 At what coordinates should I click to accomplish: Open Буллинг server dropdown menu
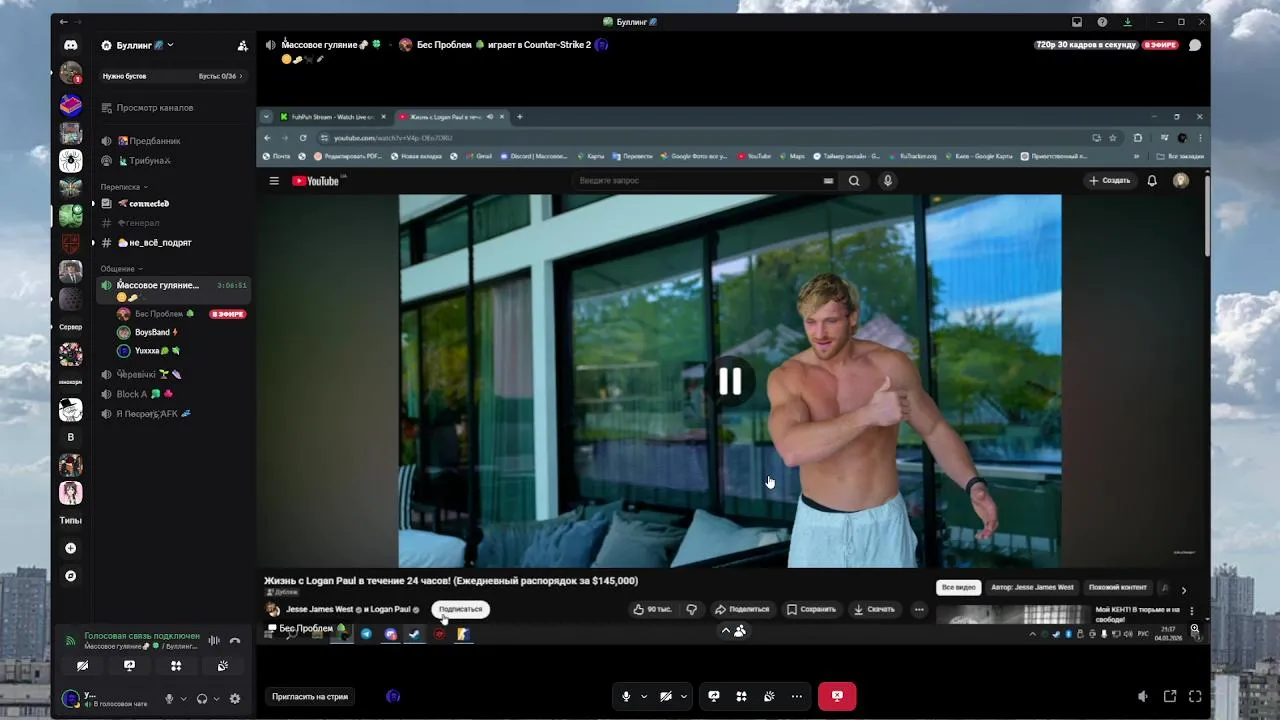point(138,45)
